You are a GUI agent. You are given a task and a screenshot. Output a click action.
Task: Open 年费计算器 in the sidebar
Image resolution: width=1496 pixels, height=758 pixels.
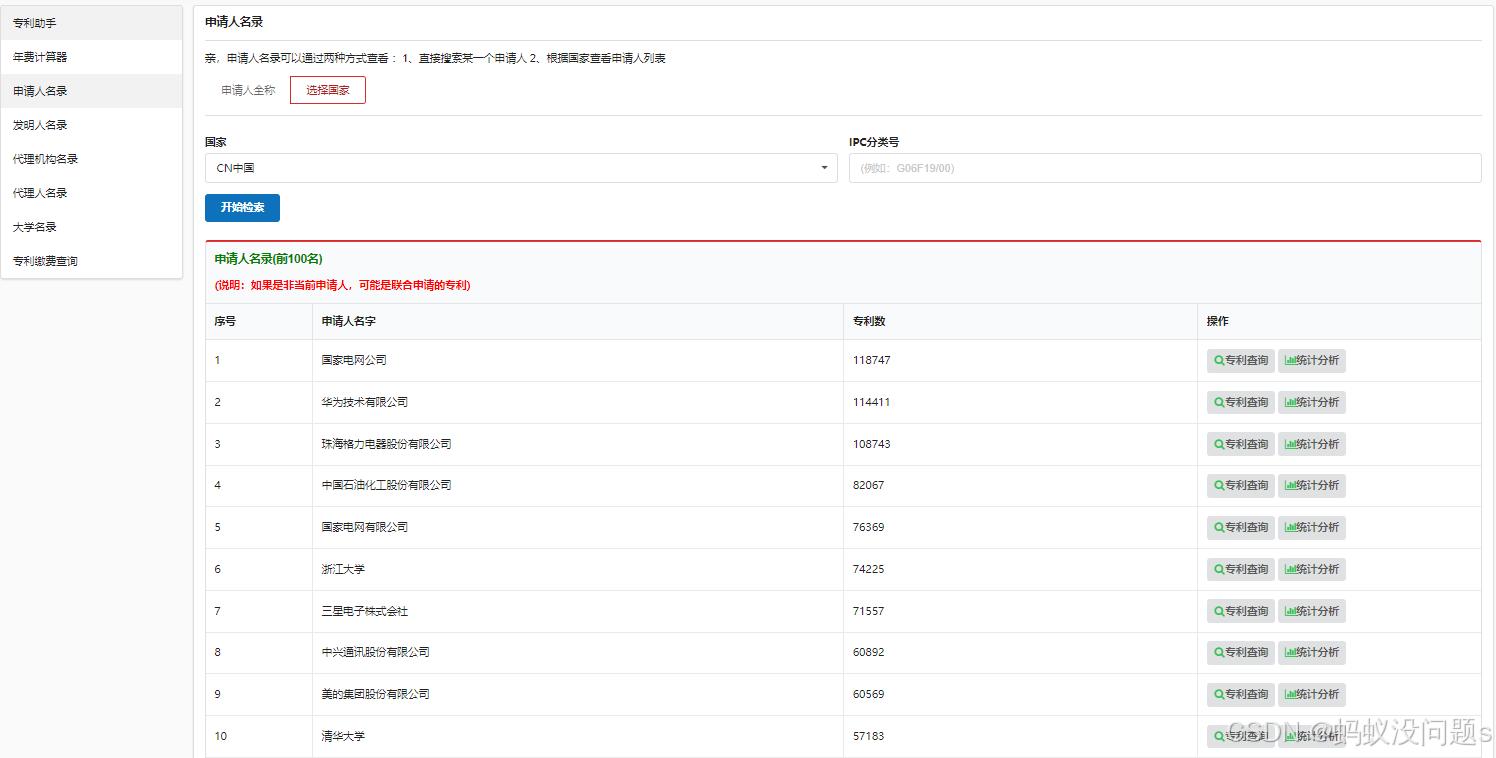[x=91, y=57]
